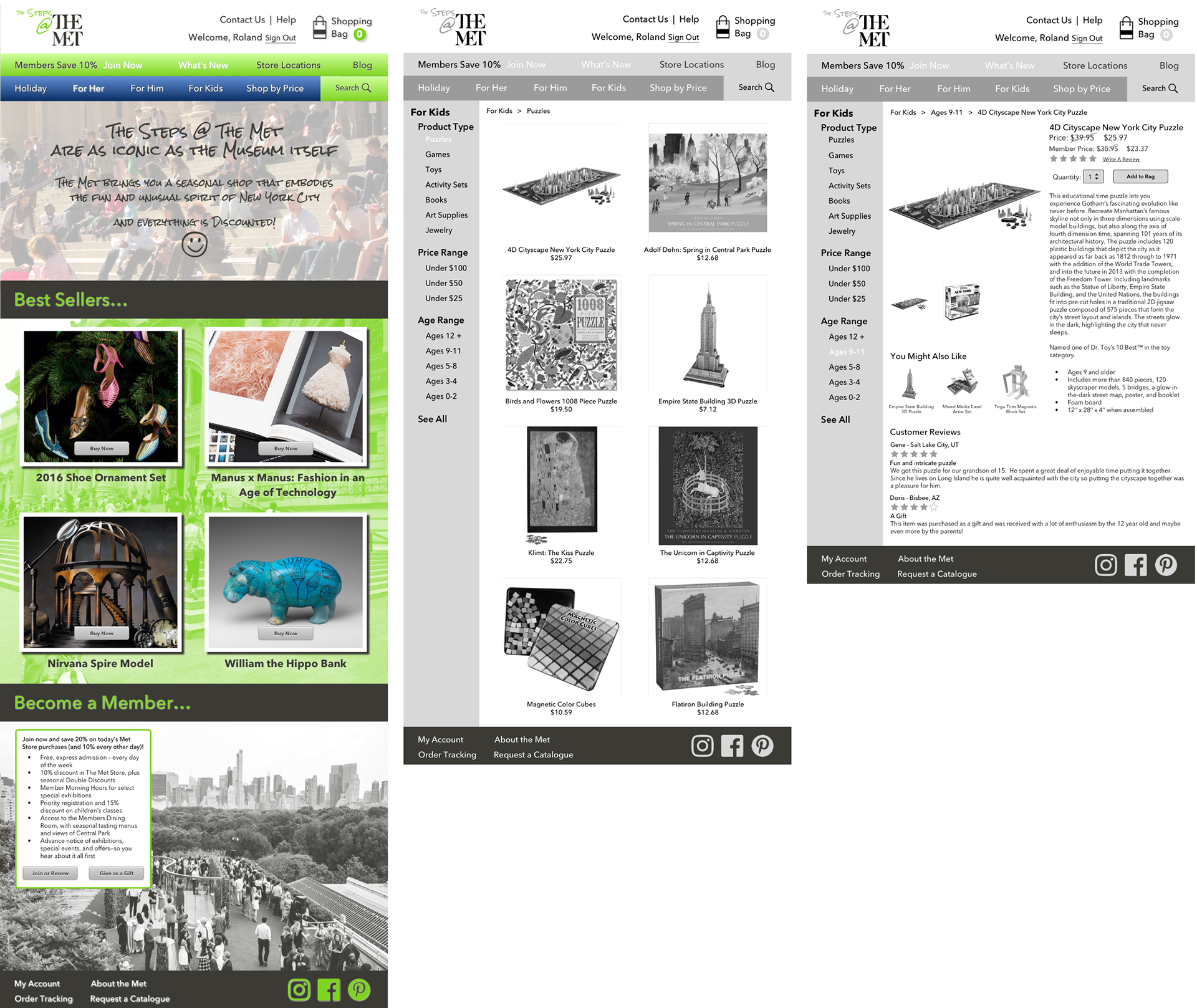The image size is (1197, 1008).
Task: Select For Her in the home page nav
Action: click(x=89, y=89)
